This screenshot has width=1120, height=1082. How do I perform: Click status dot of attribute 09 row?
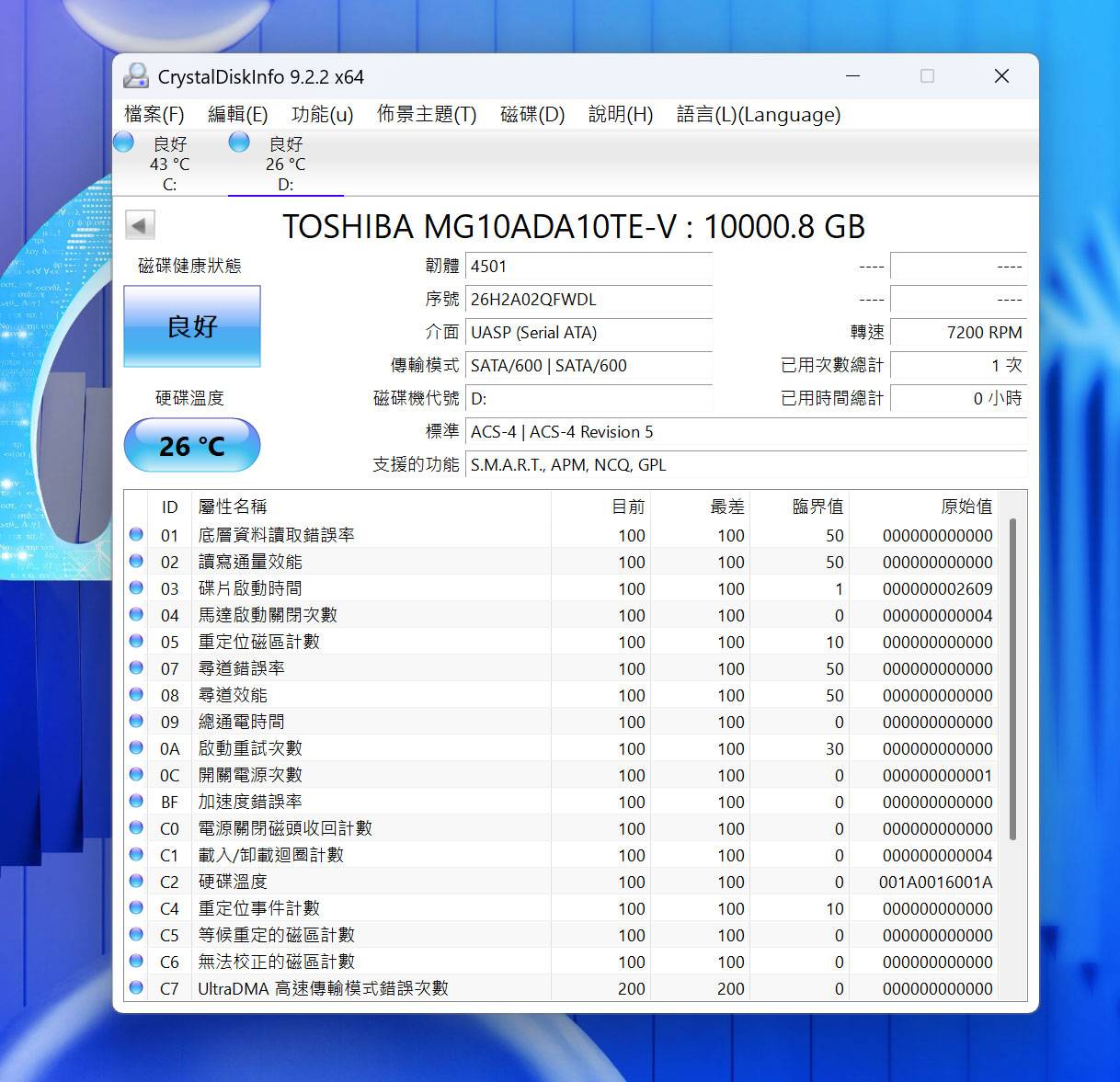(136, 721)
